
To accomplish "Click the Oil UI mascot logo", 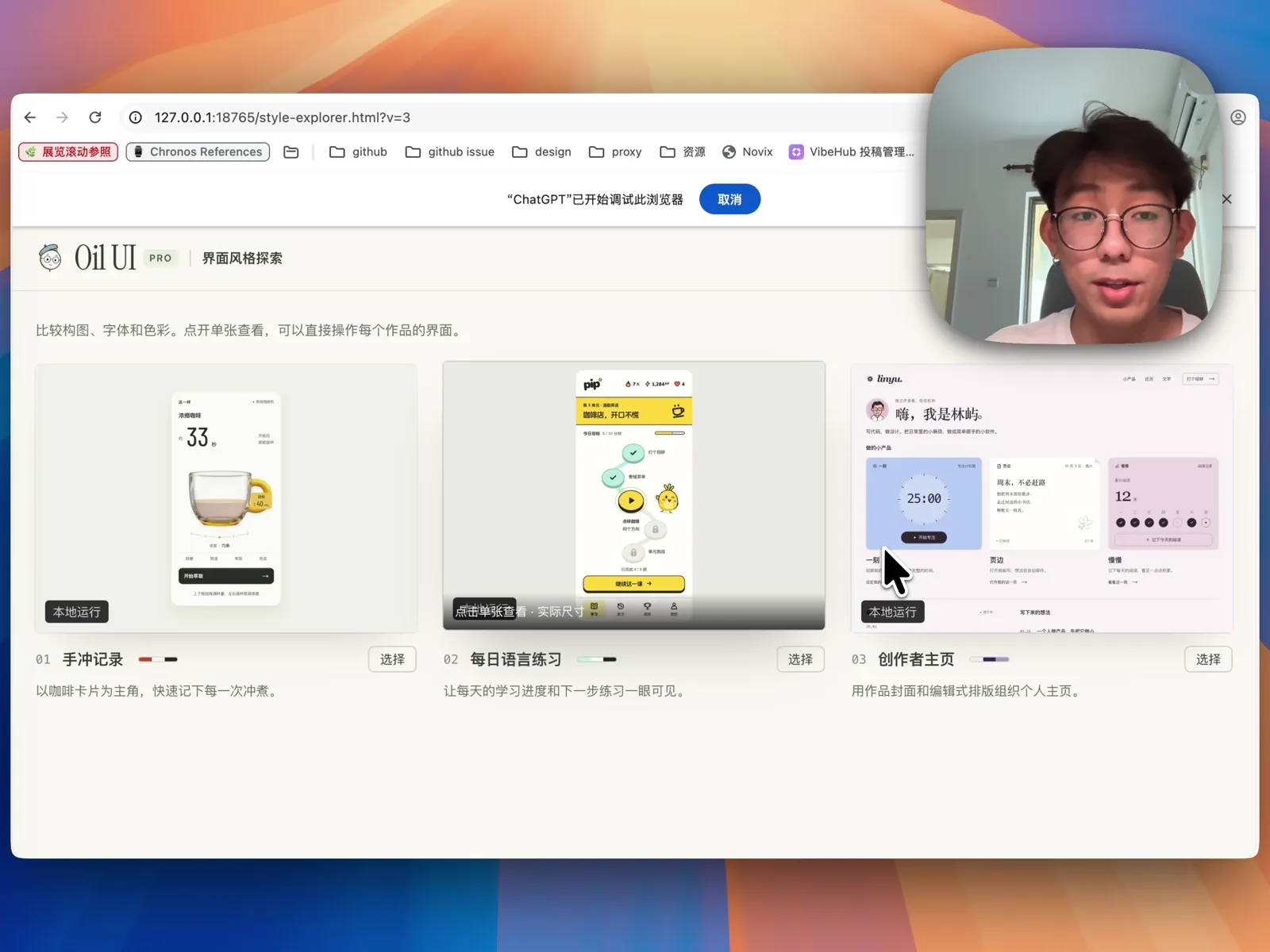I will pyautogui.click(x=50, y=258).
